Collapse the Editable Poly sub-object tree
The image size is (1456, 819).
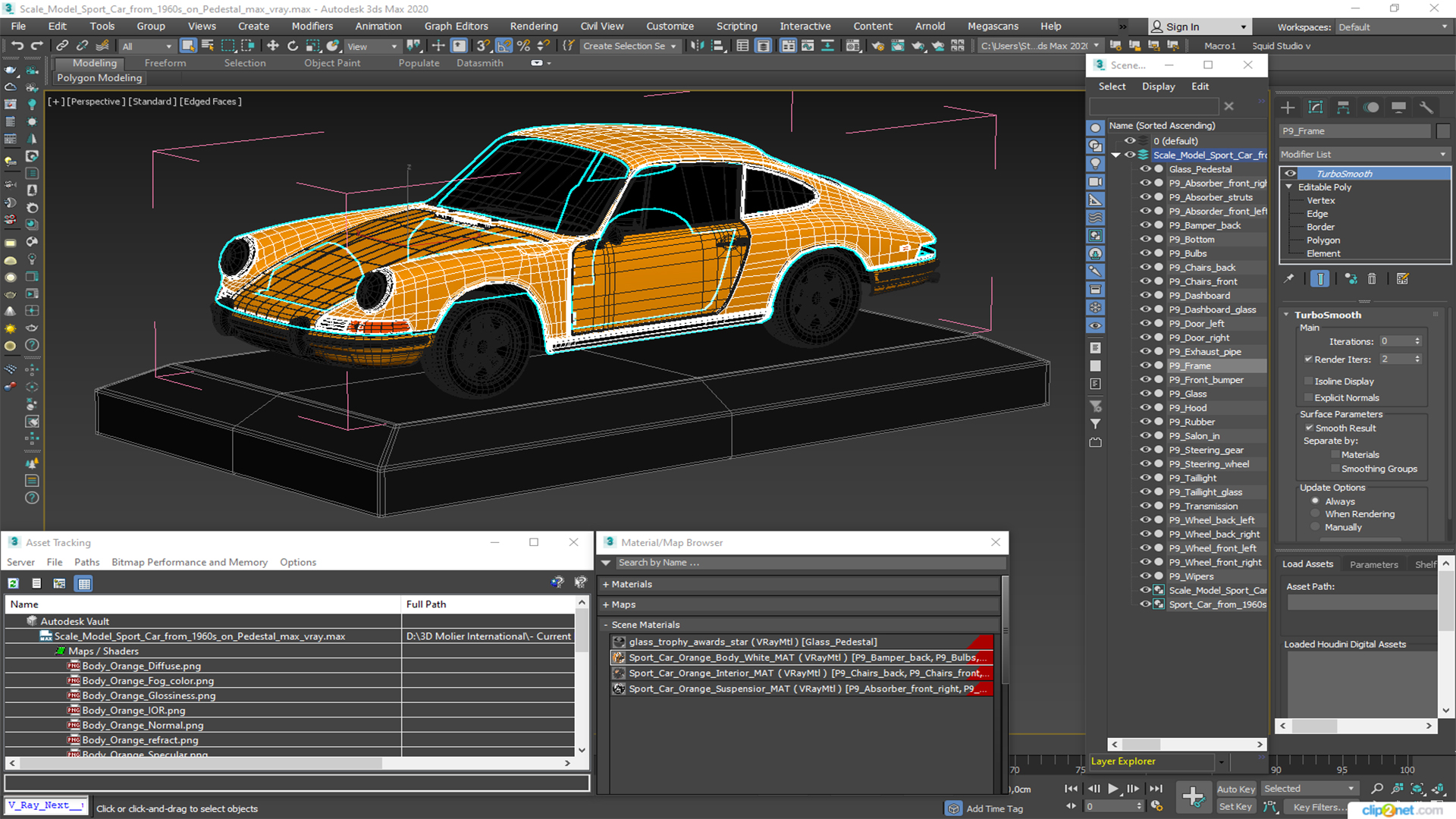1288,187
